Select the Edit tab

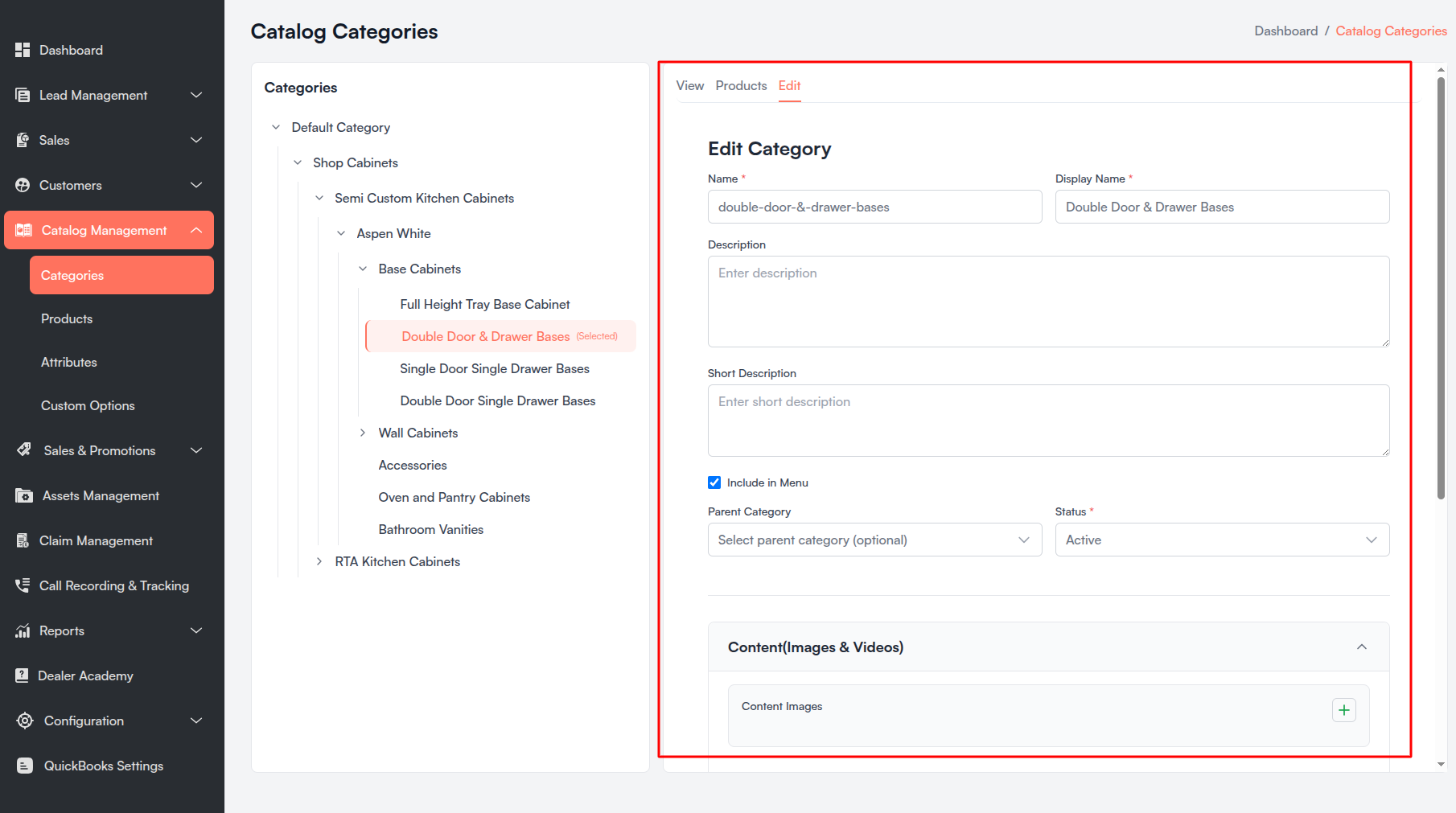pyautogui.click(x=789, y=85)
